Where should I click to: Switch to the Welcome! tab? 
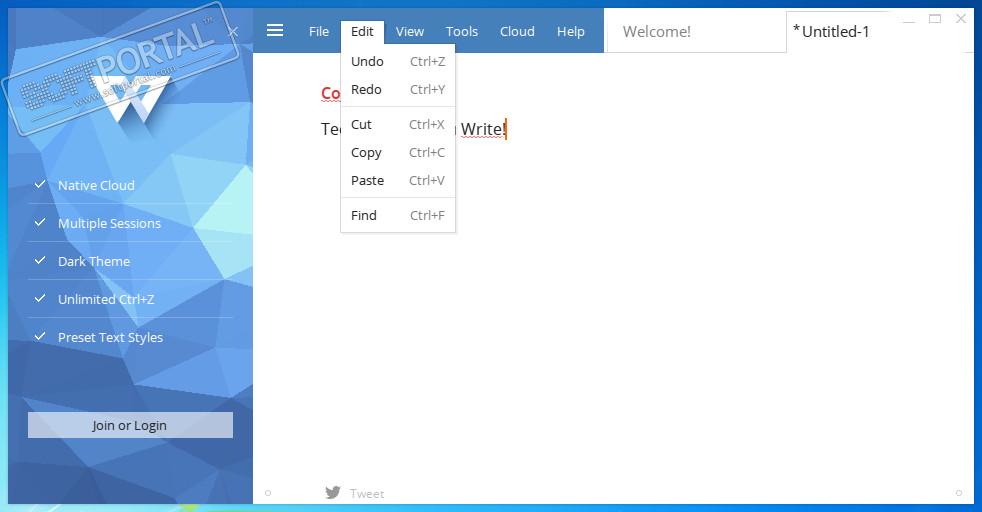(695, 31)
